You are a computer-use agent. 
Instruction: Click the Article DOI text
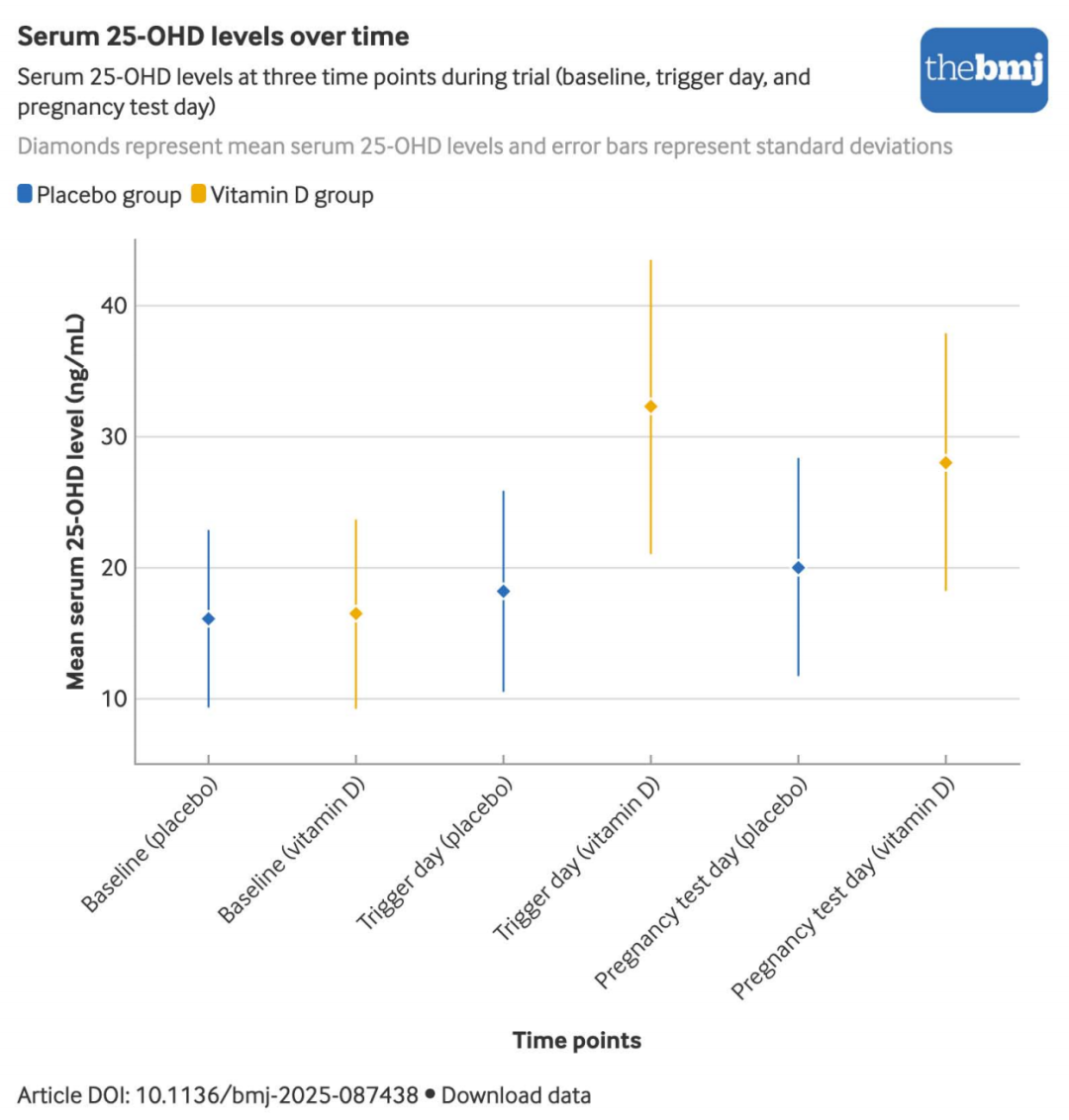tap(218, 1095)
